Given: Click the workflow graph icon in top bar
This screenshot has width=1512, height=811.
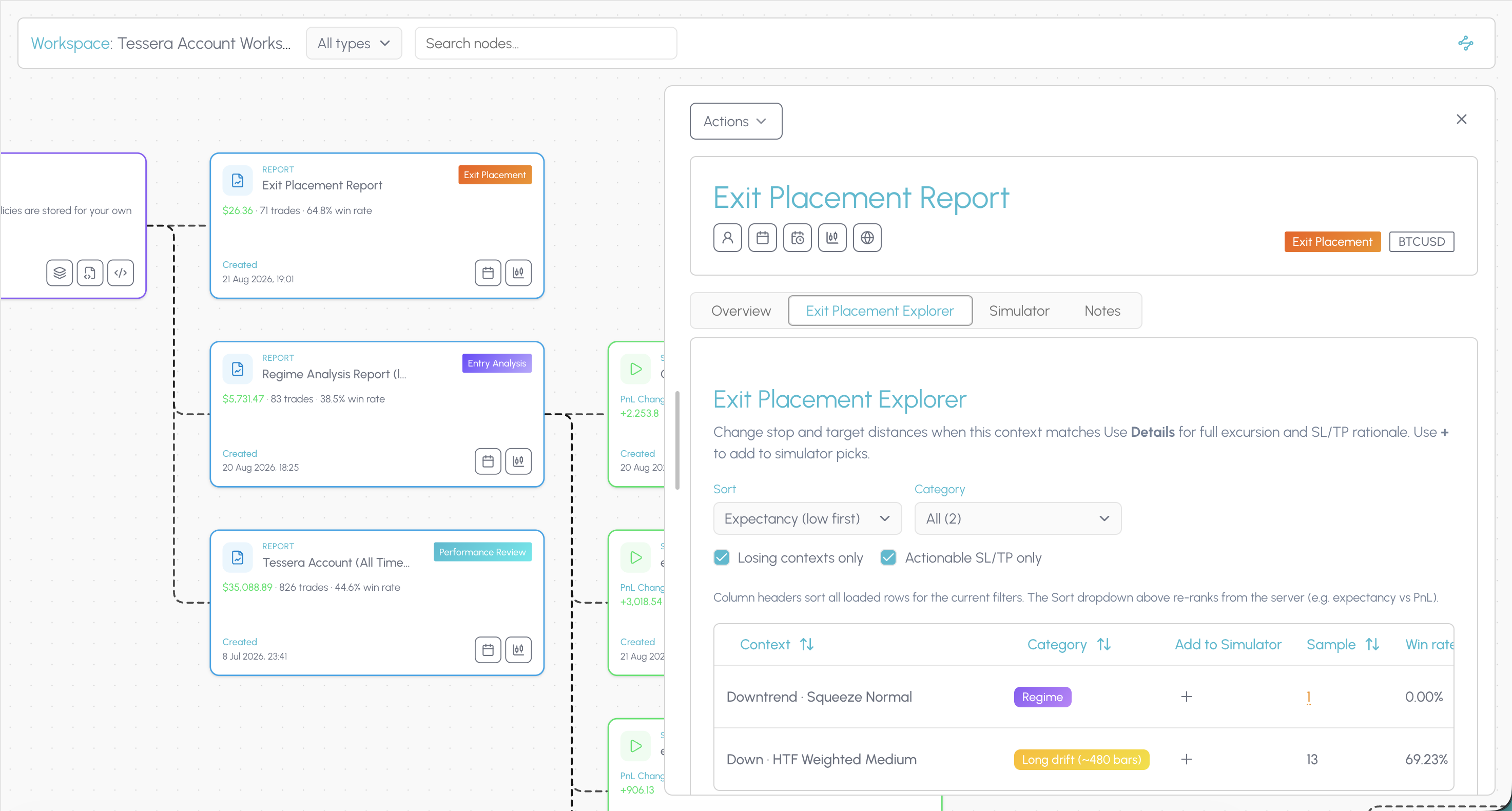Looking at the screenshot, I should 1465,43.
